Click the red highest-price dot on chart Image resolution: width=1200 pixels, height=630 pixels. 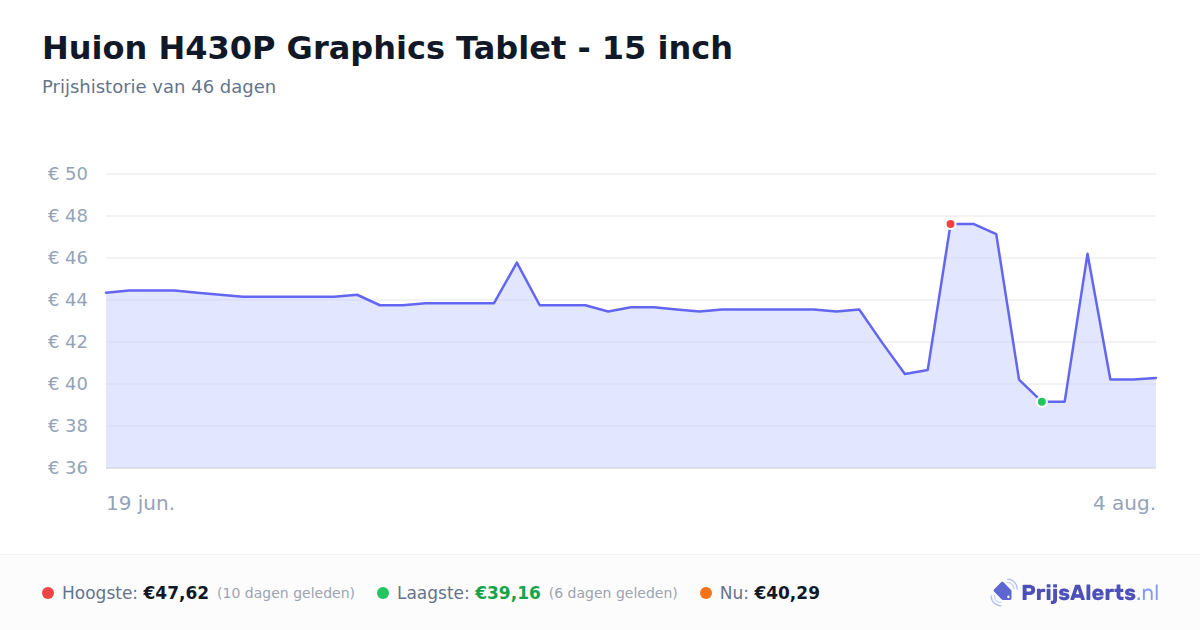(x=950, y=224)
